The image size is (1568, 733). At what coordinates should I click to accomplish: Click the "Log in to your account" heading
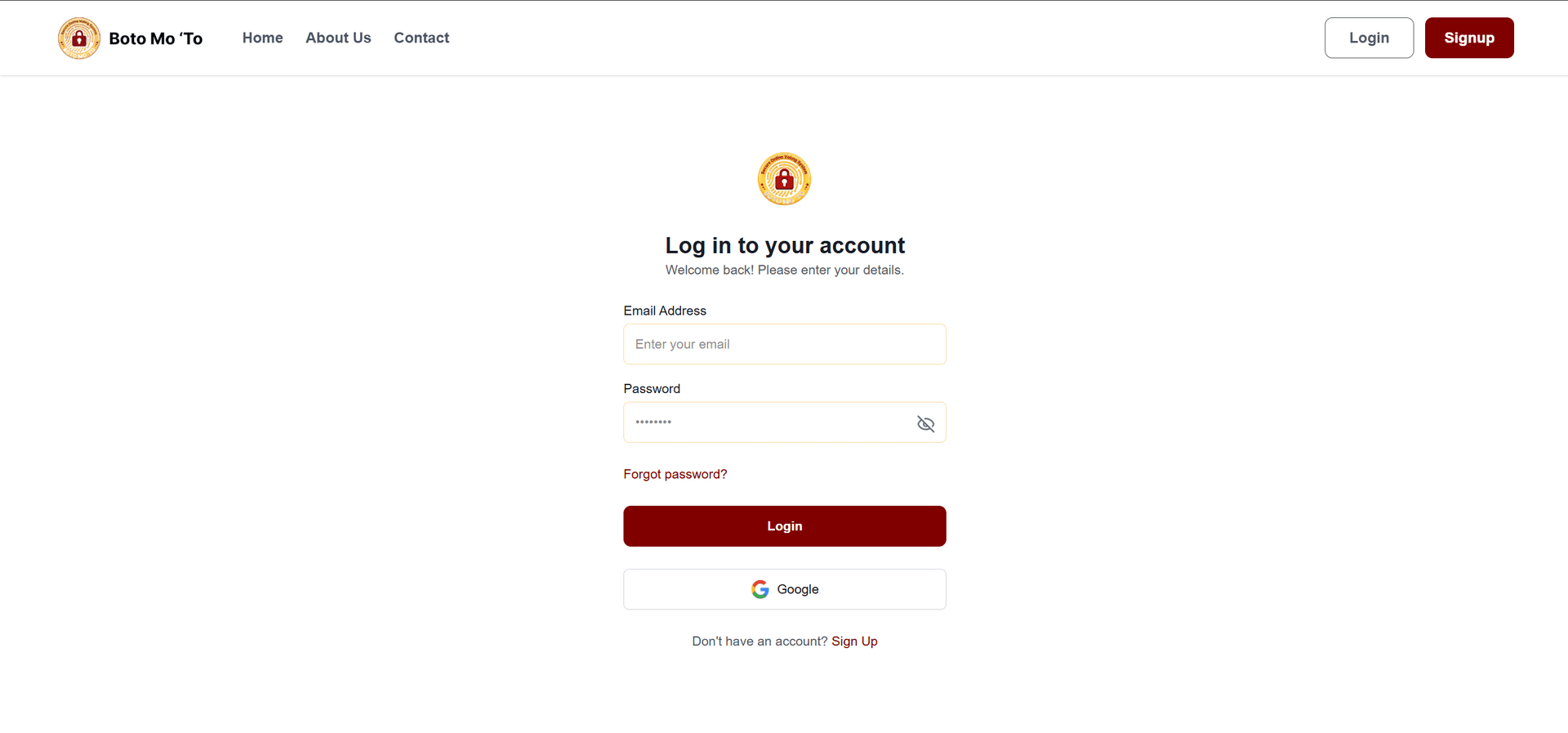point(784,245)
